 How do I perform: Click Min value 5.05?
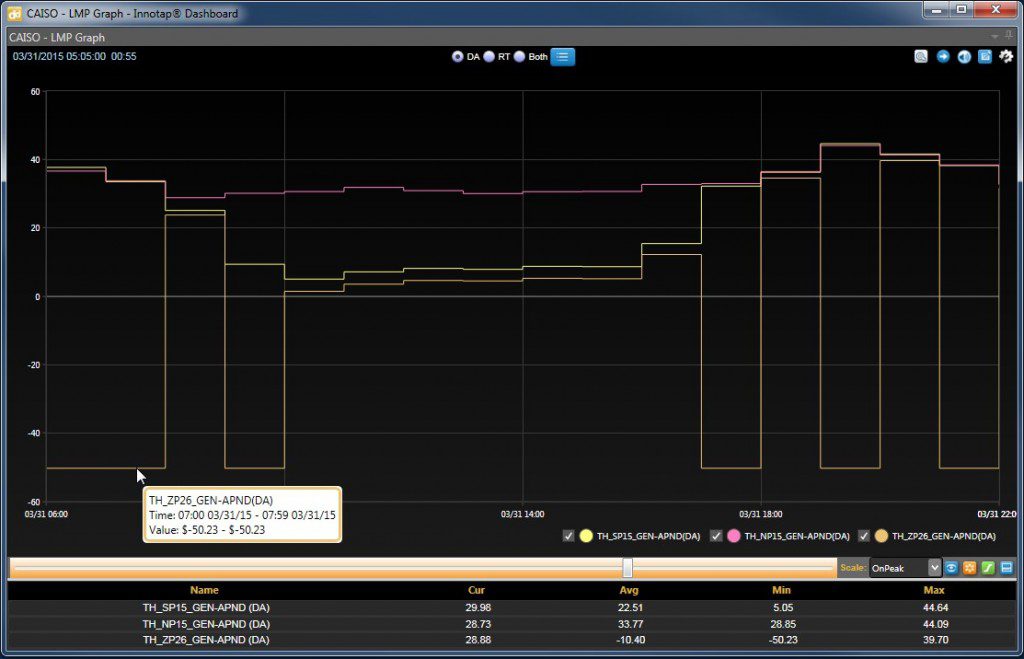(783, 607)
